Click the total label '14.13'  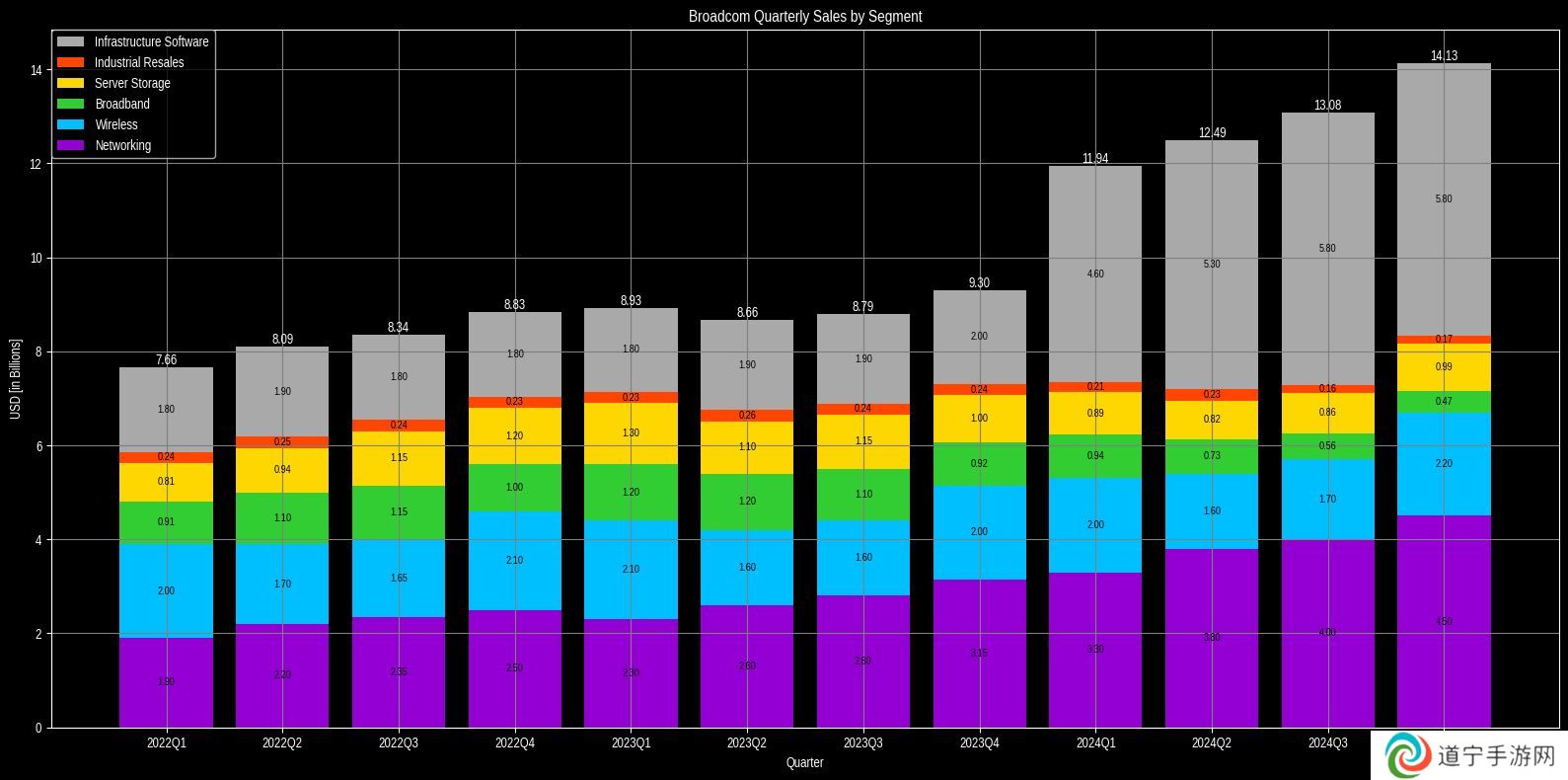click(1444, 55)
